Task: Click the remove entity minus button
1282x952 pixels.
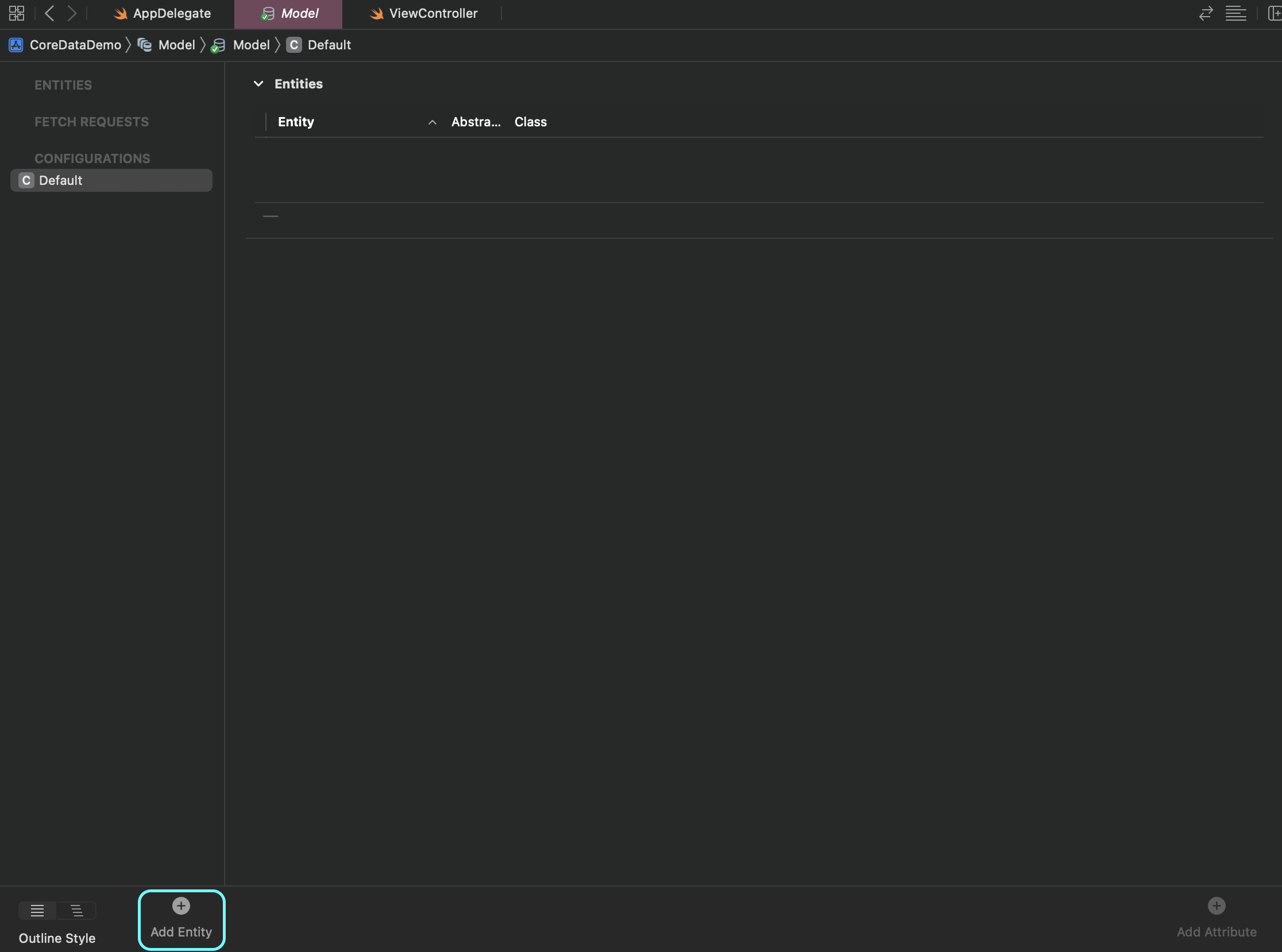Action: coord(271,216)
